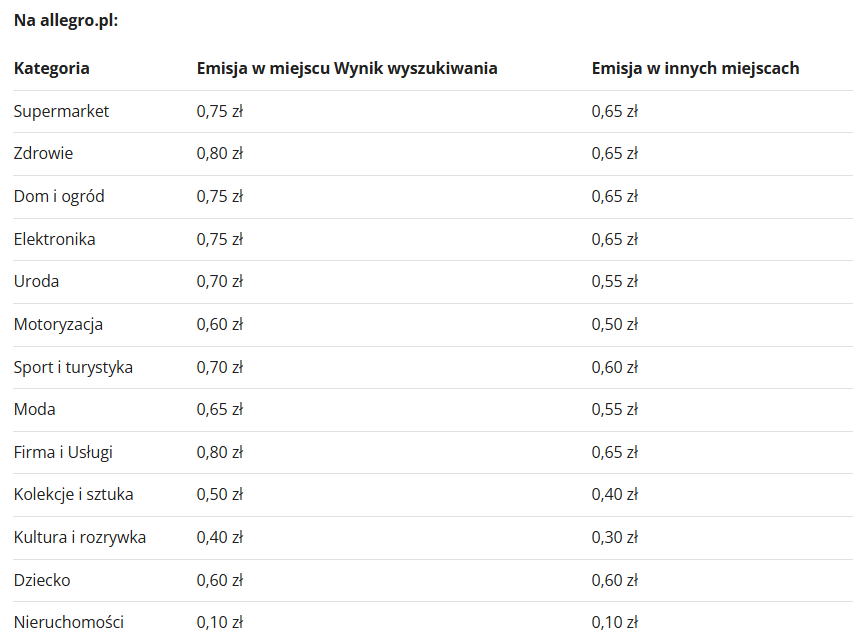Select the Dom i ogród category cell
The height and width of the screenshot is (643, 867).
pyautogui.click(x=59, y=196)
